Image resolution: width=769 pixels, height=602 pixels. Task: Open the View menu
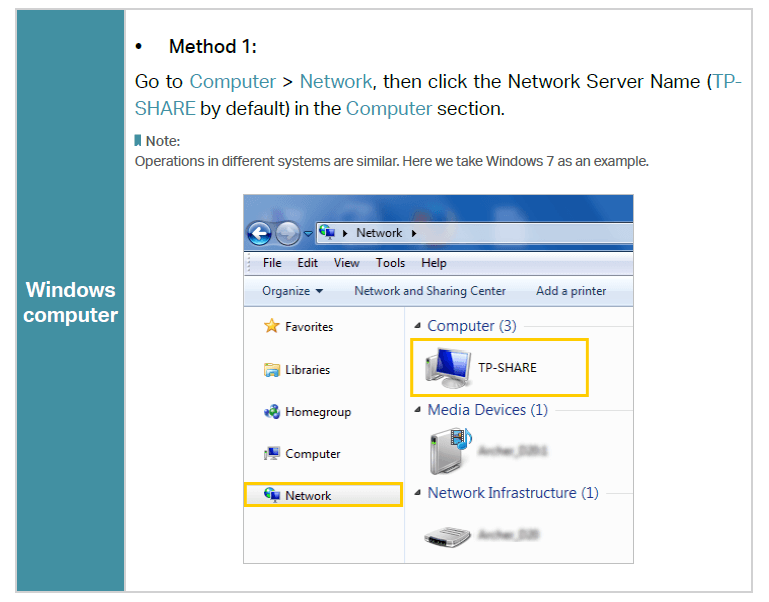pos(346,263)
